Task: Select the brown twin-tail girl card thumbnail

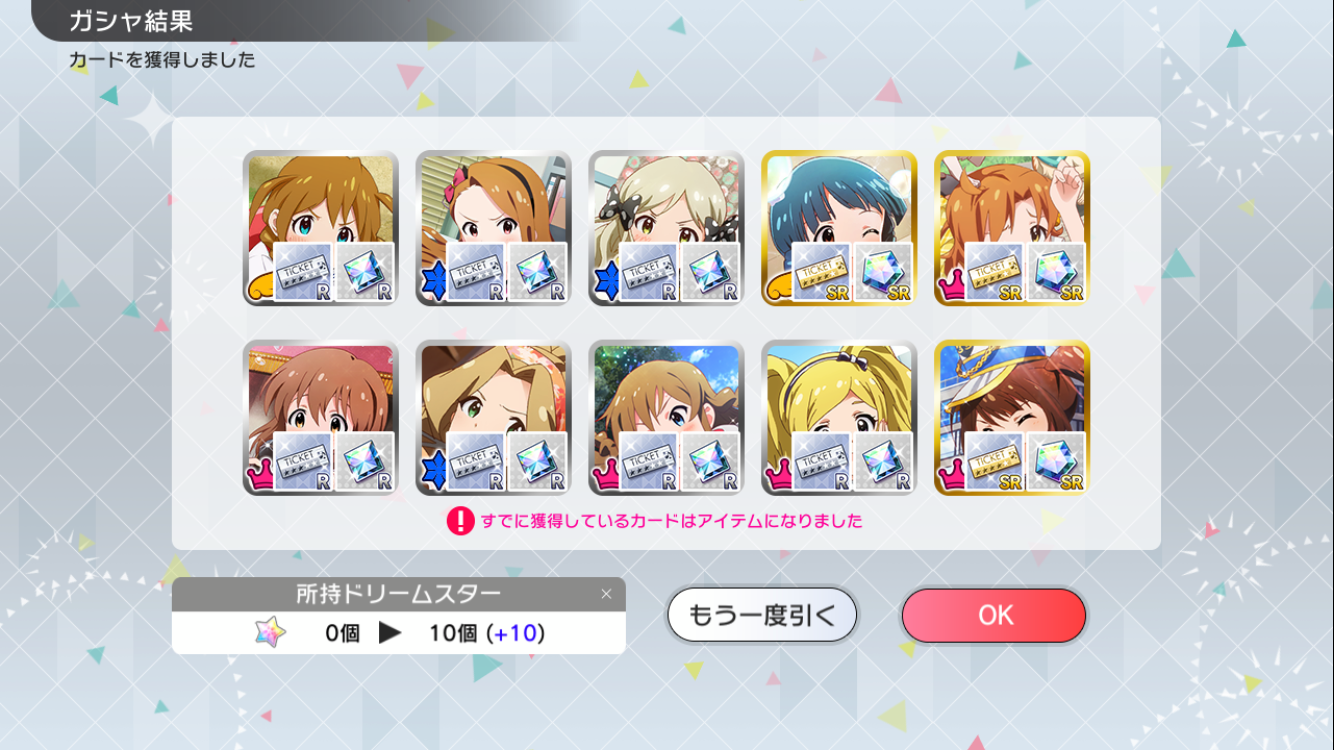Action: click(321, 228)
